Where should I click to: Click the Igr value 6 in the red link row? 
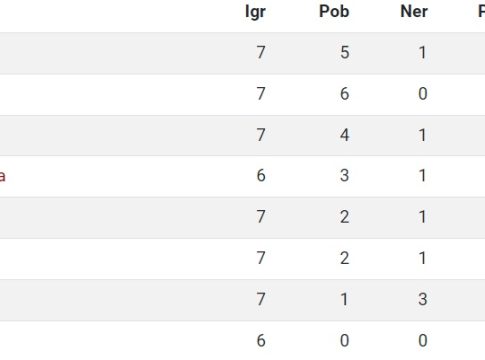pos(261,176)
